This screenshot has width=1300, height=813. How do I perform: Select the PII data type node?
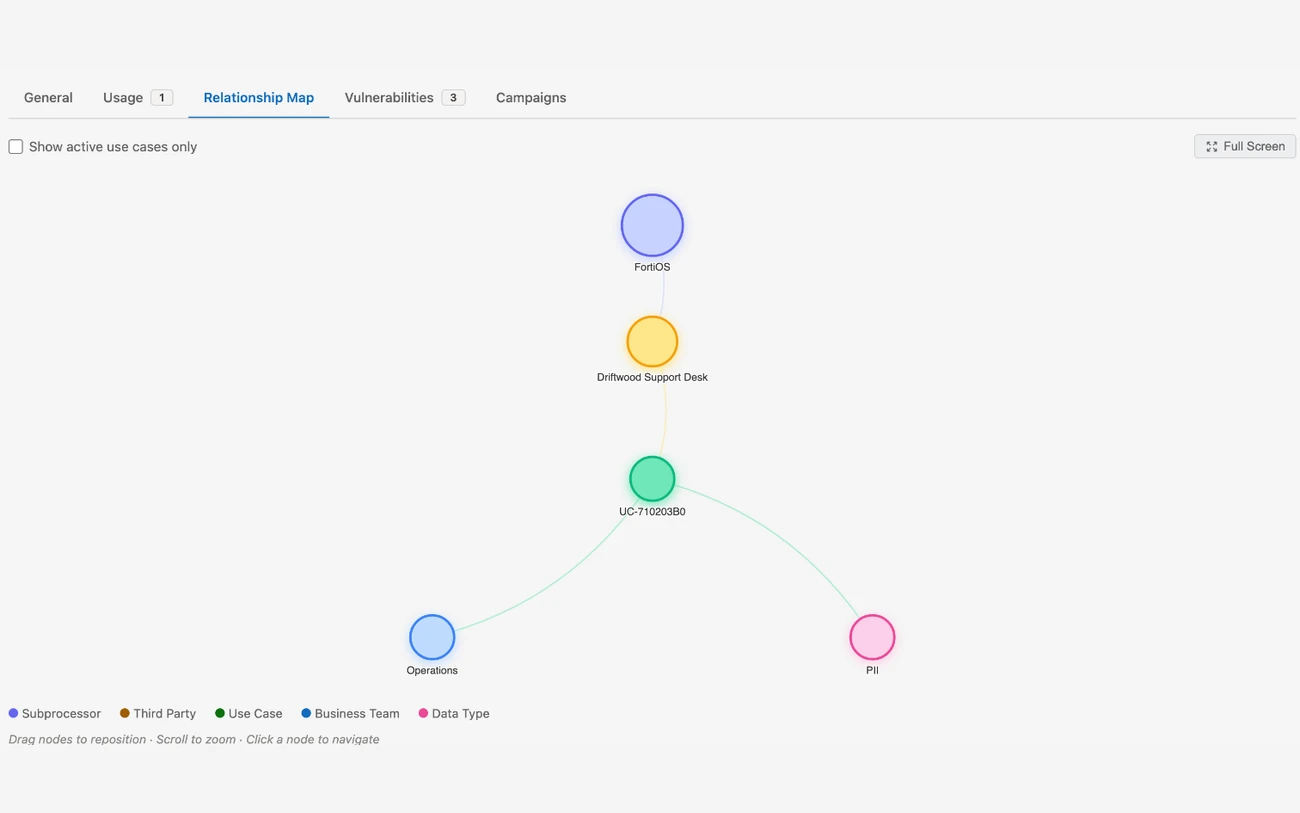872,637
